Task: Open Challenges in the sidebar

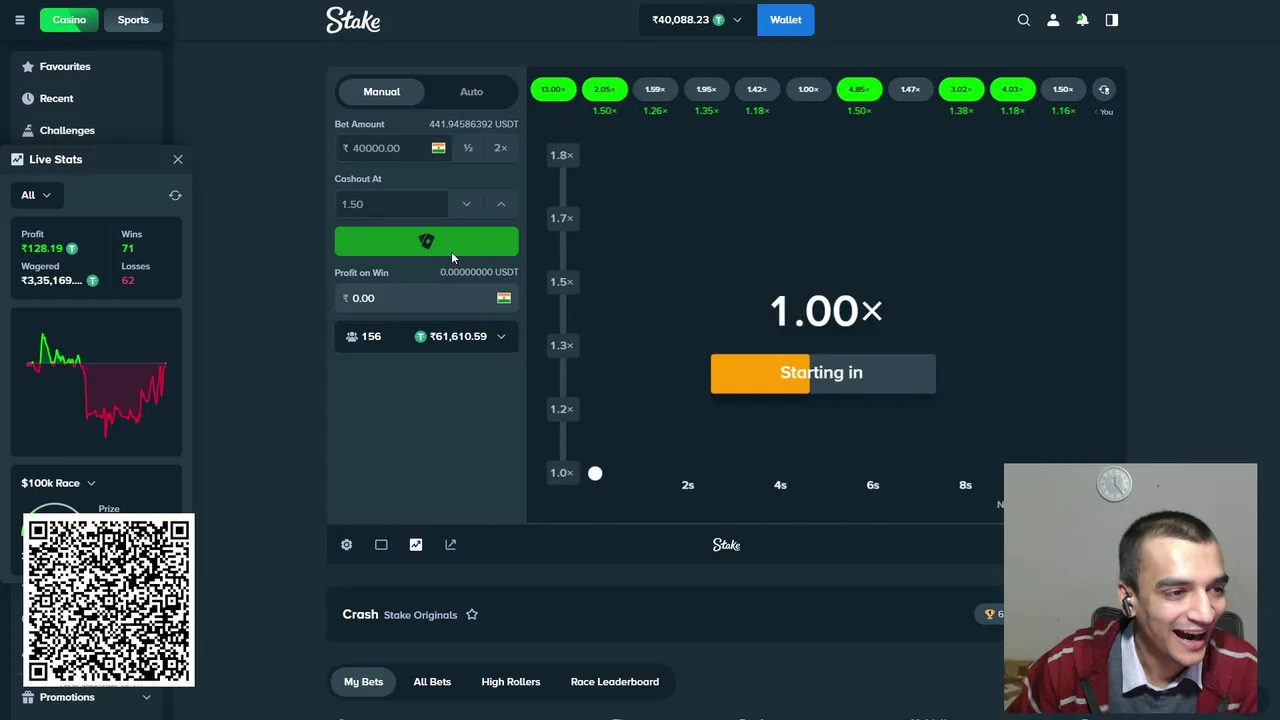Action: point(67,130)
